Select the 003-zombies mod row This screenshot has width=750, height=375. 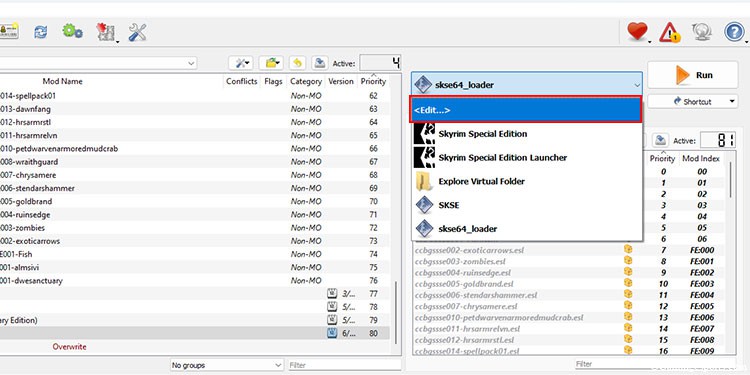tap(195, 228)
